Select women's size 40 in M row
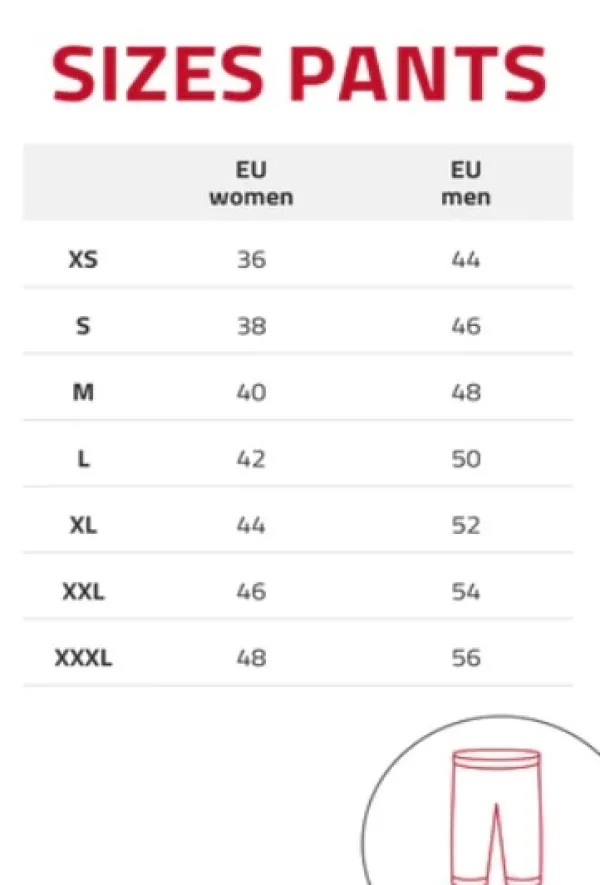Image resolution: width=600 pixels, height=885 pixels. pos(251,393)
